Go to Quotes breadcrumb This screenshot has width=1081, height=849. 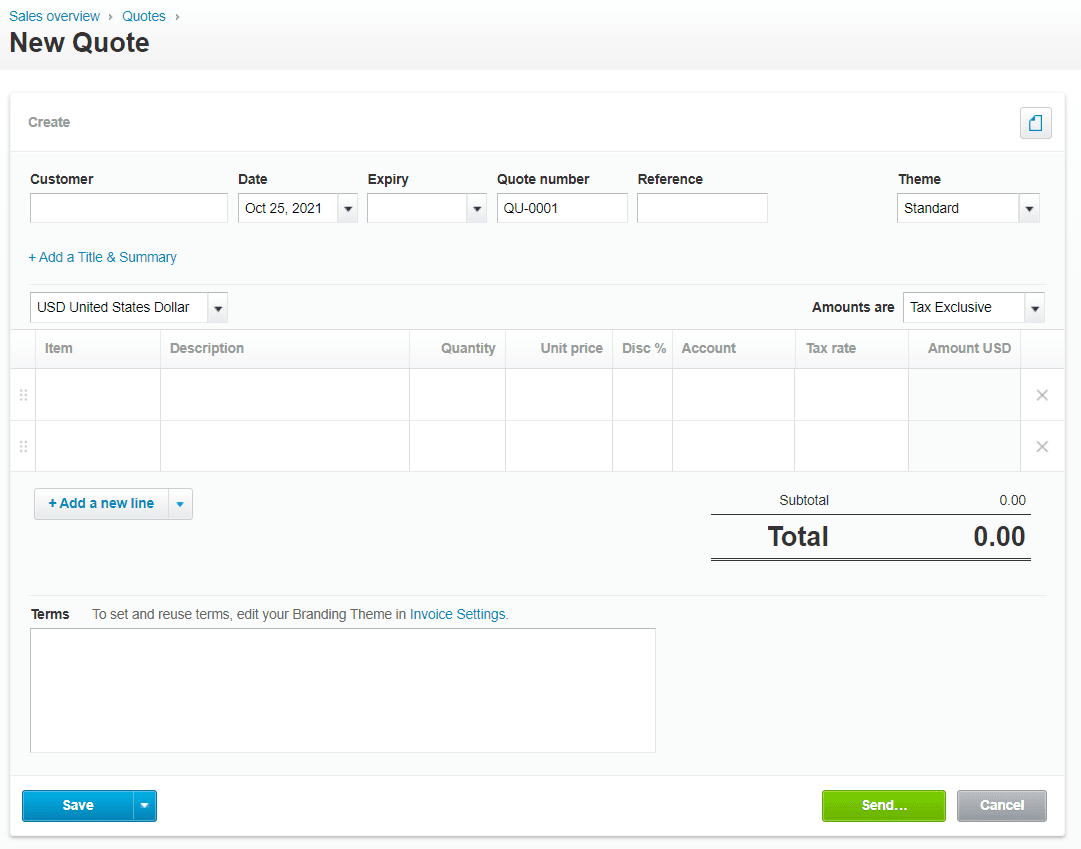coord(143,16)
